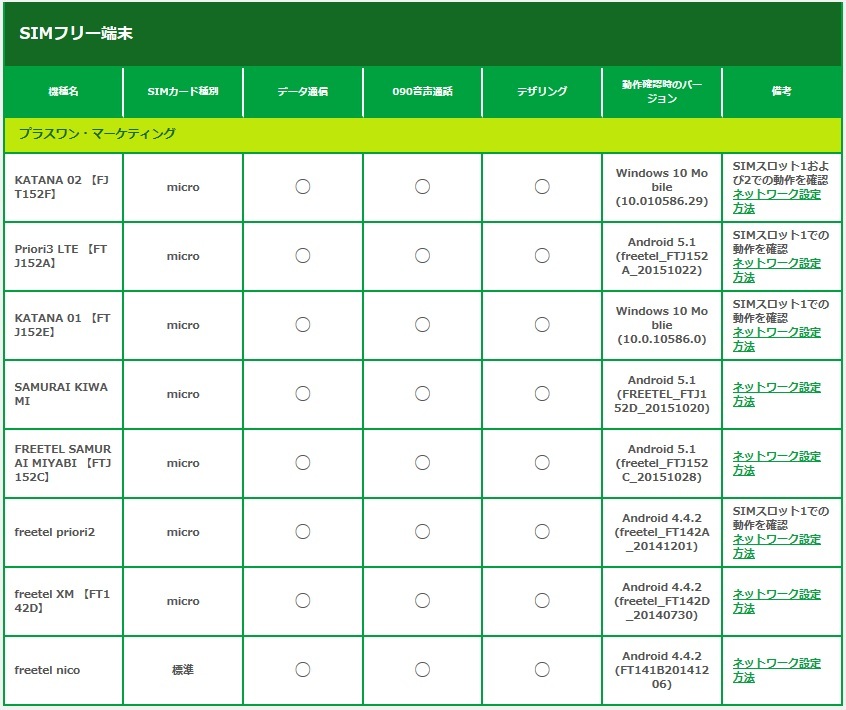Click the 動作確認時のバージョン column header
The image size is (846, 710).
coord(662,91)
